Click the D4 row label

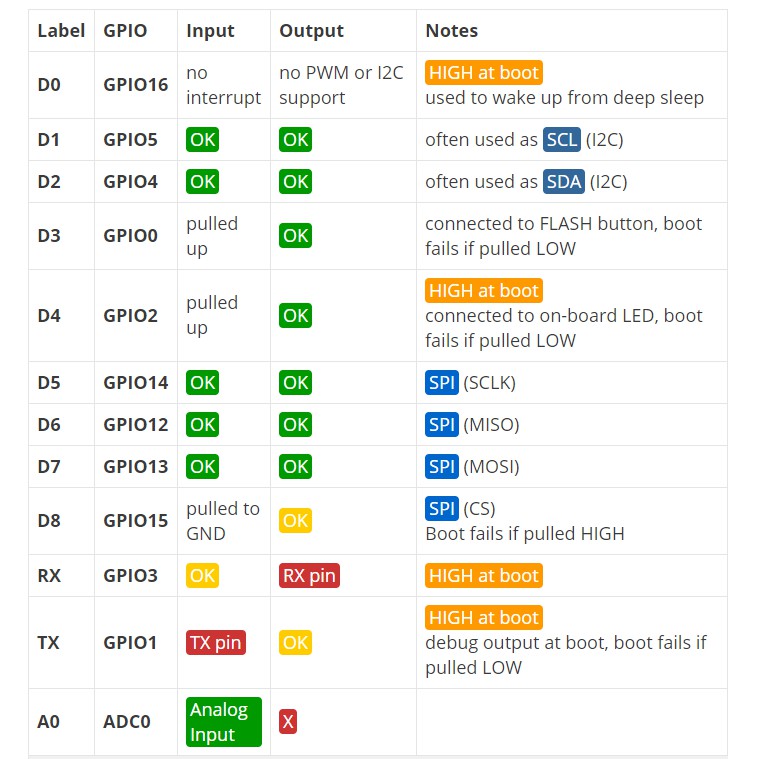(x=49, y=316)
